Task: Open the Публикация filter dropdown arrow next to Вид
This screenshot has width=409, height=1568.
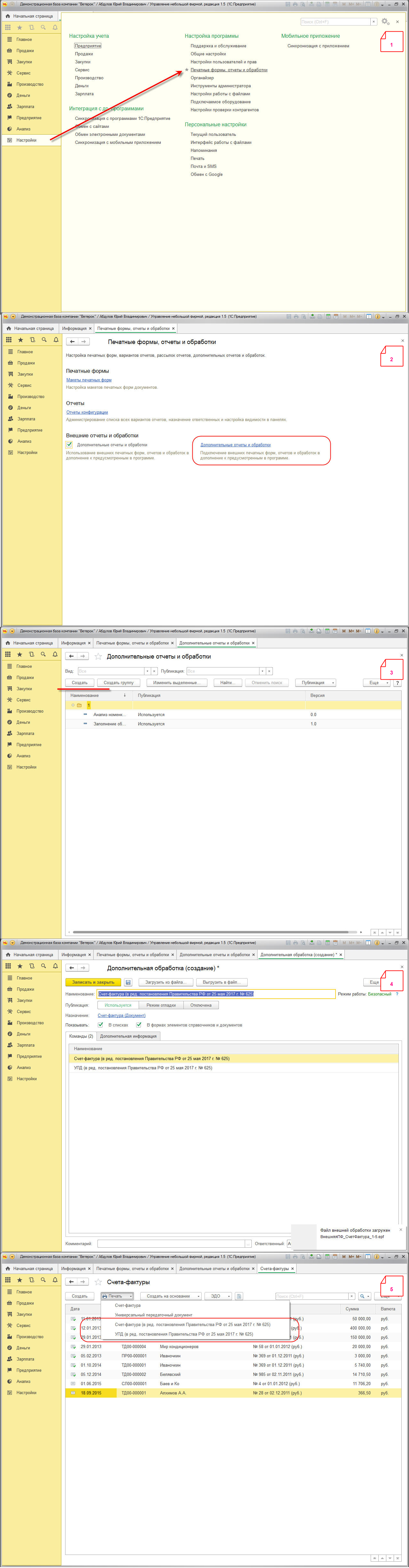Action: click(x=262, y=671)
